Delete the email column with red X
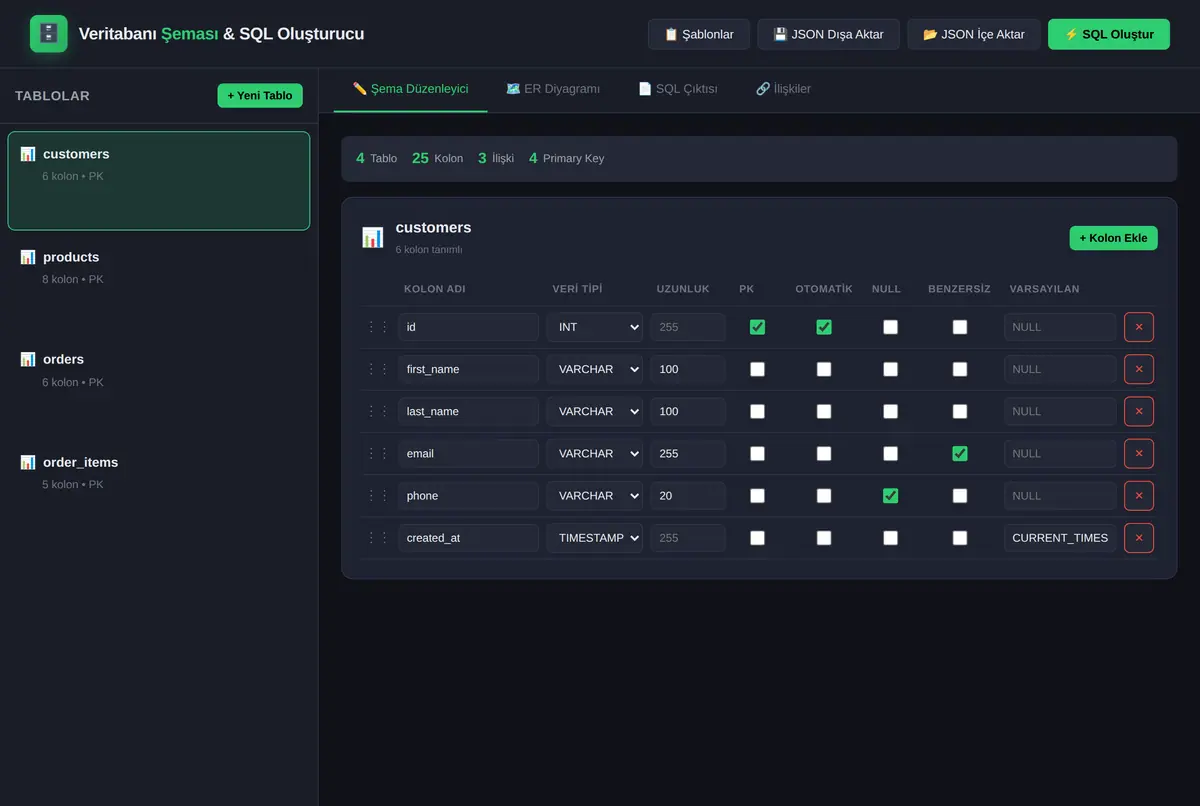Viewport: 1200px width, 806px height. (x=1139, y=454)
